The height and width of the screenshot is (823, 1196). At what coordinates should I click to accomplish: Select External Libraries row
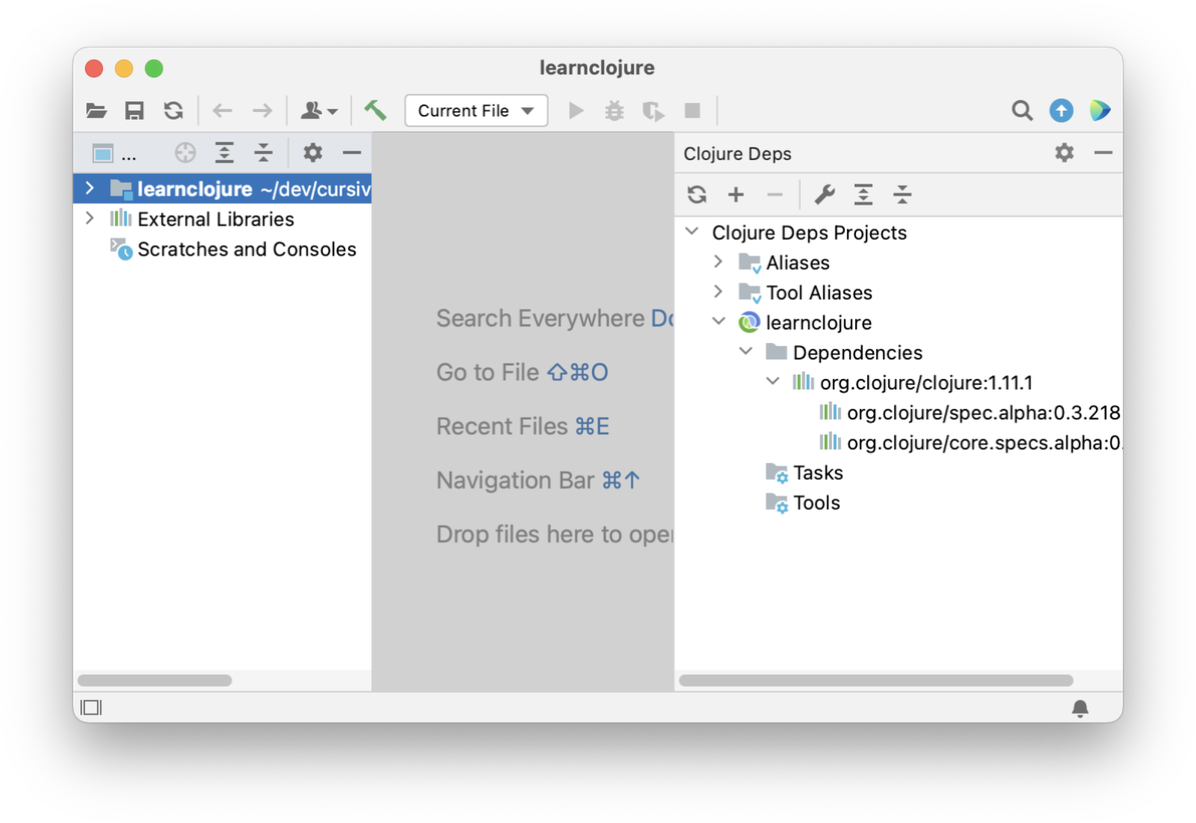point(222,219)
